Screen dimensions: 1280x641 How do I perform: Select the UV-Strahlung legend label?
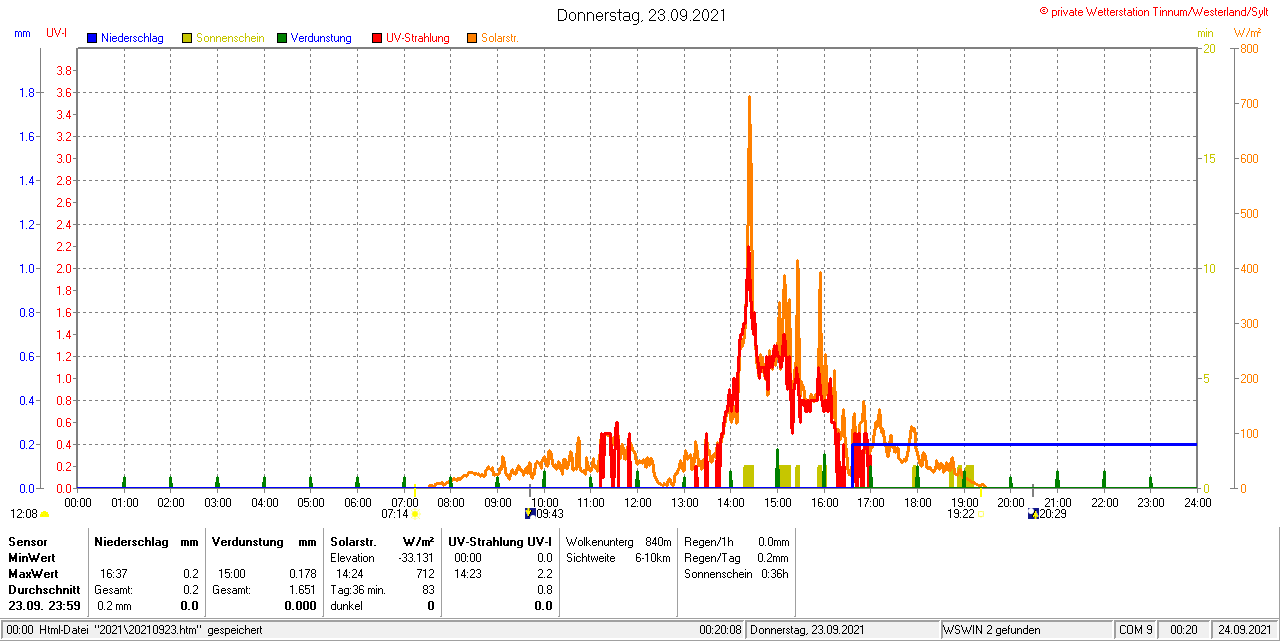[x=418, y=38]
